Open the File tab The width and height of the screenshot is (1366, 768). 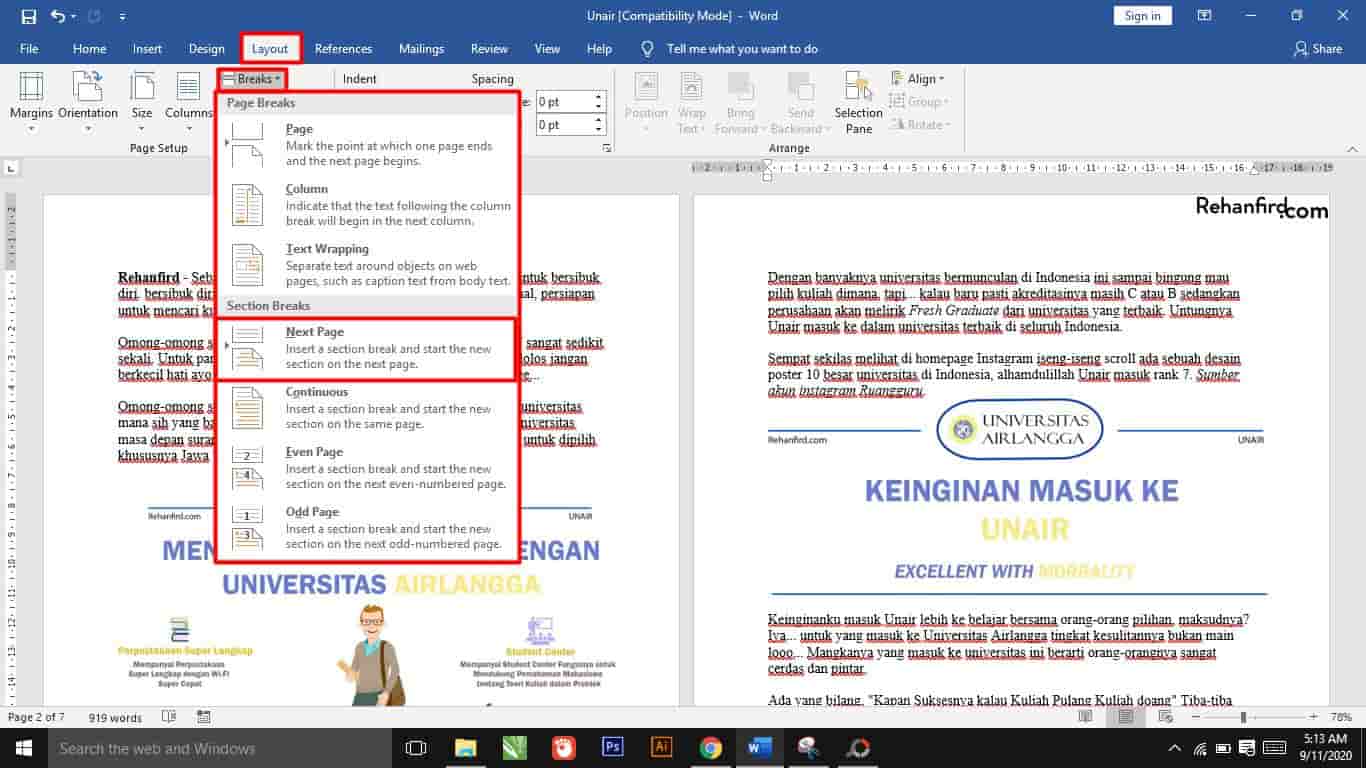(29, 48)
